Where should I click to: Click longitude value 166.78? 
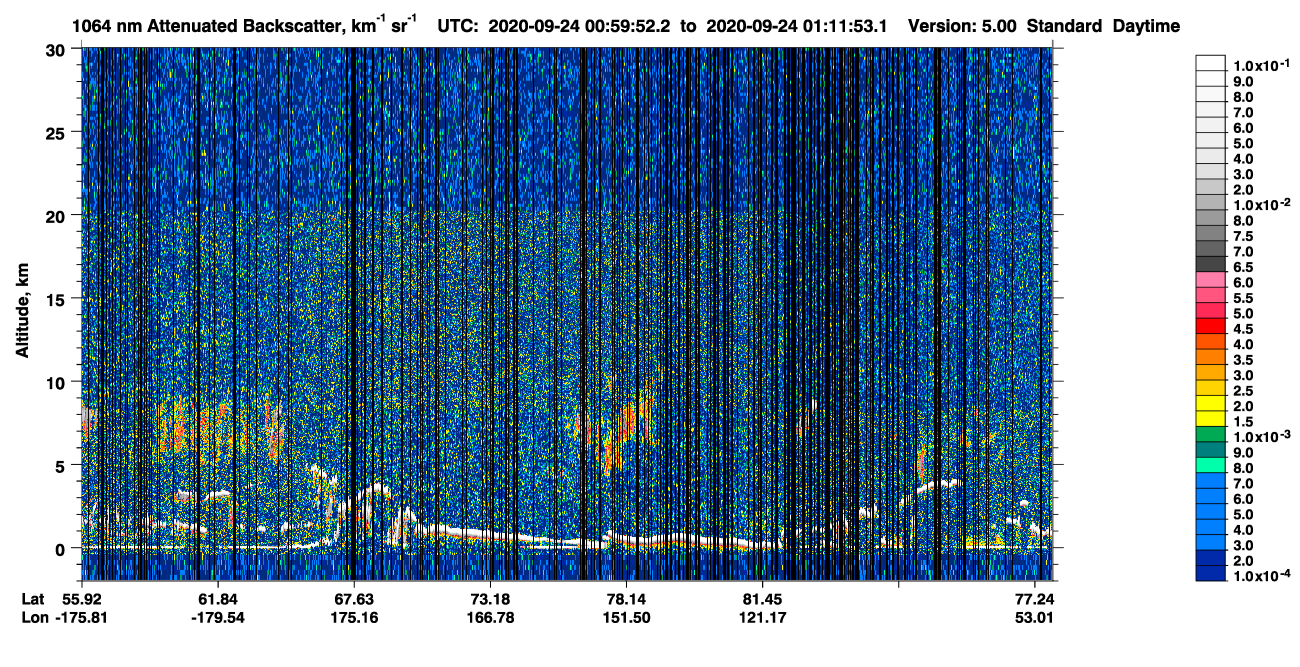pos(490,617)
